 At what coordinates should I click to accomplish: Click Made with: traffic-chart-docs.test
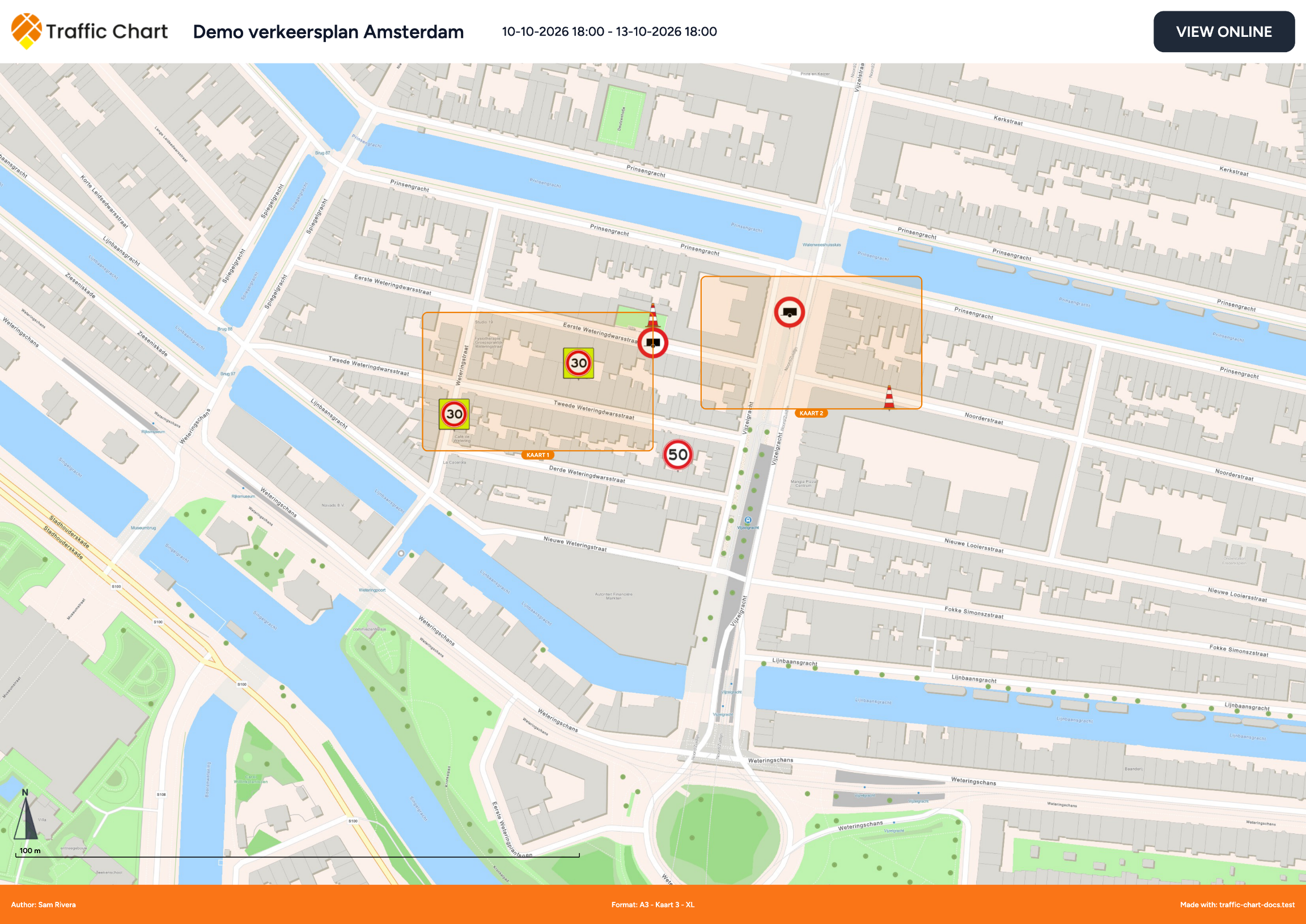(x=1237, y=905)
